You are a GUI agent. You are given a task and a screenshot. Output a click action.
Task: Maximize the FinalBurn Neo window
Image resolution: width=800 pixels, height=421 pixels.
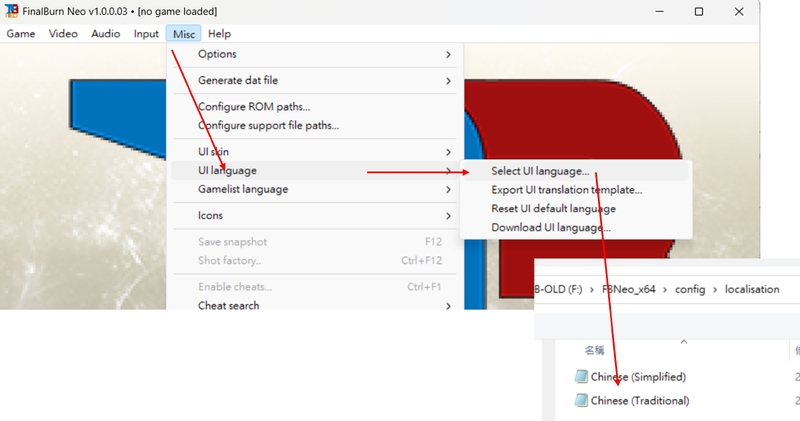[699, 11]
